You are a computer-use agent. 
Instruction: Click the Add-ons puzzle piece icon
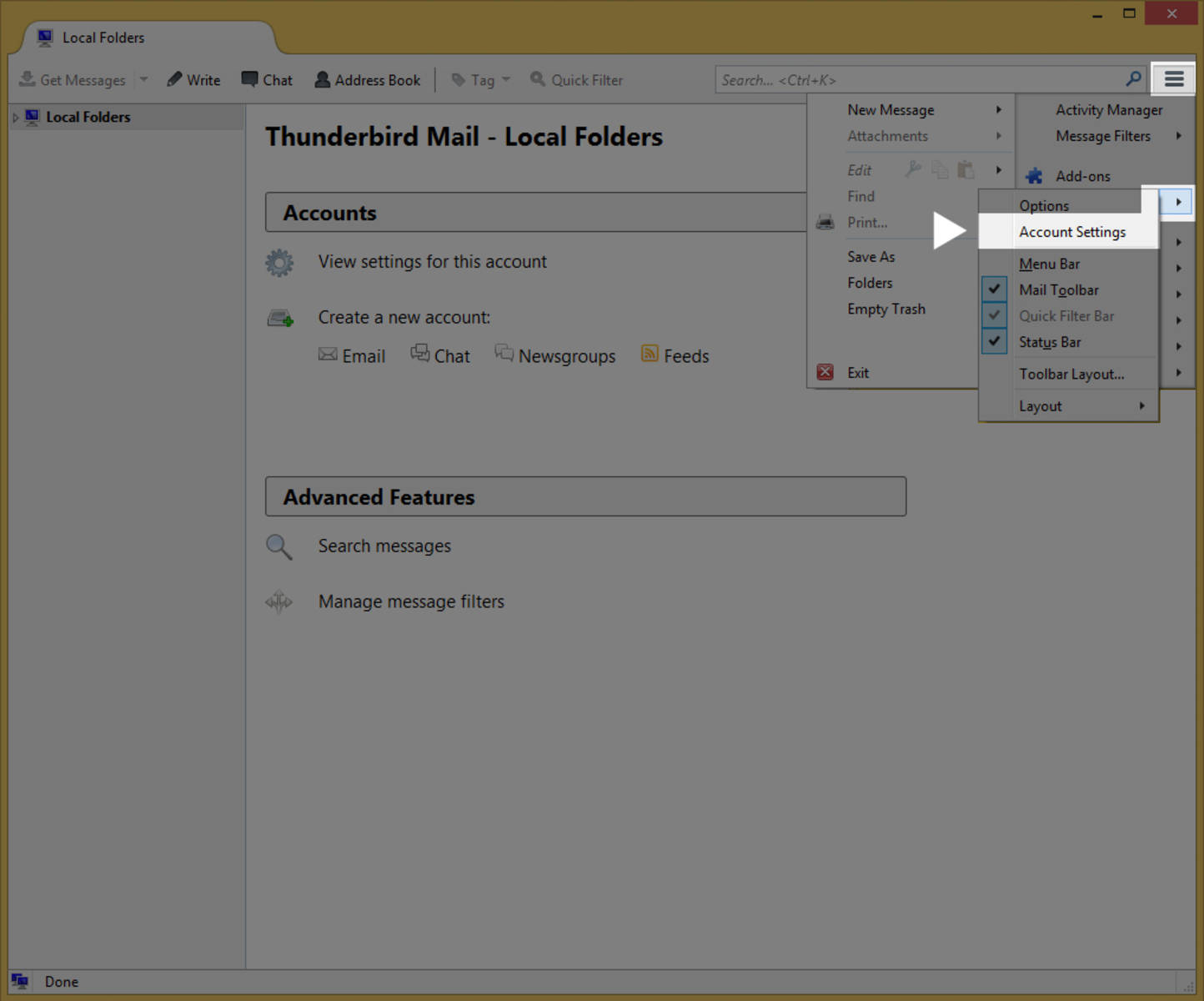pos(1035,176)
